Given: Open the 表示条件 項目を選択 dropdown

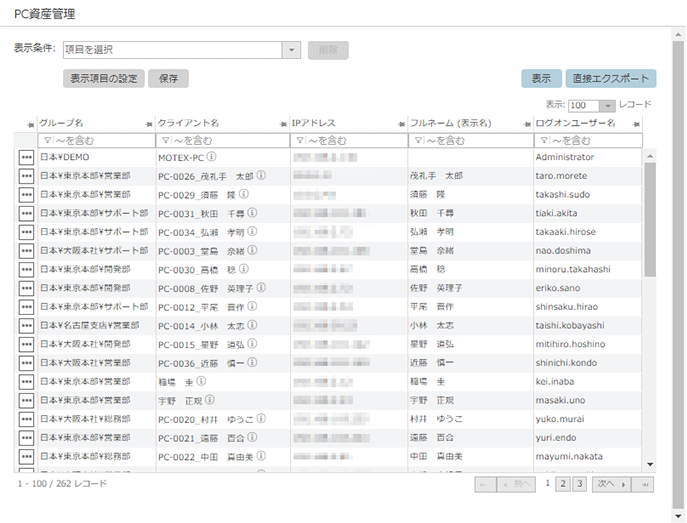Looking at the screenshot, I should click(x=291, y=49).
